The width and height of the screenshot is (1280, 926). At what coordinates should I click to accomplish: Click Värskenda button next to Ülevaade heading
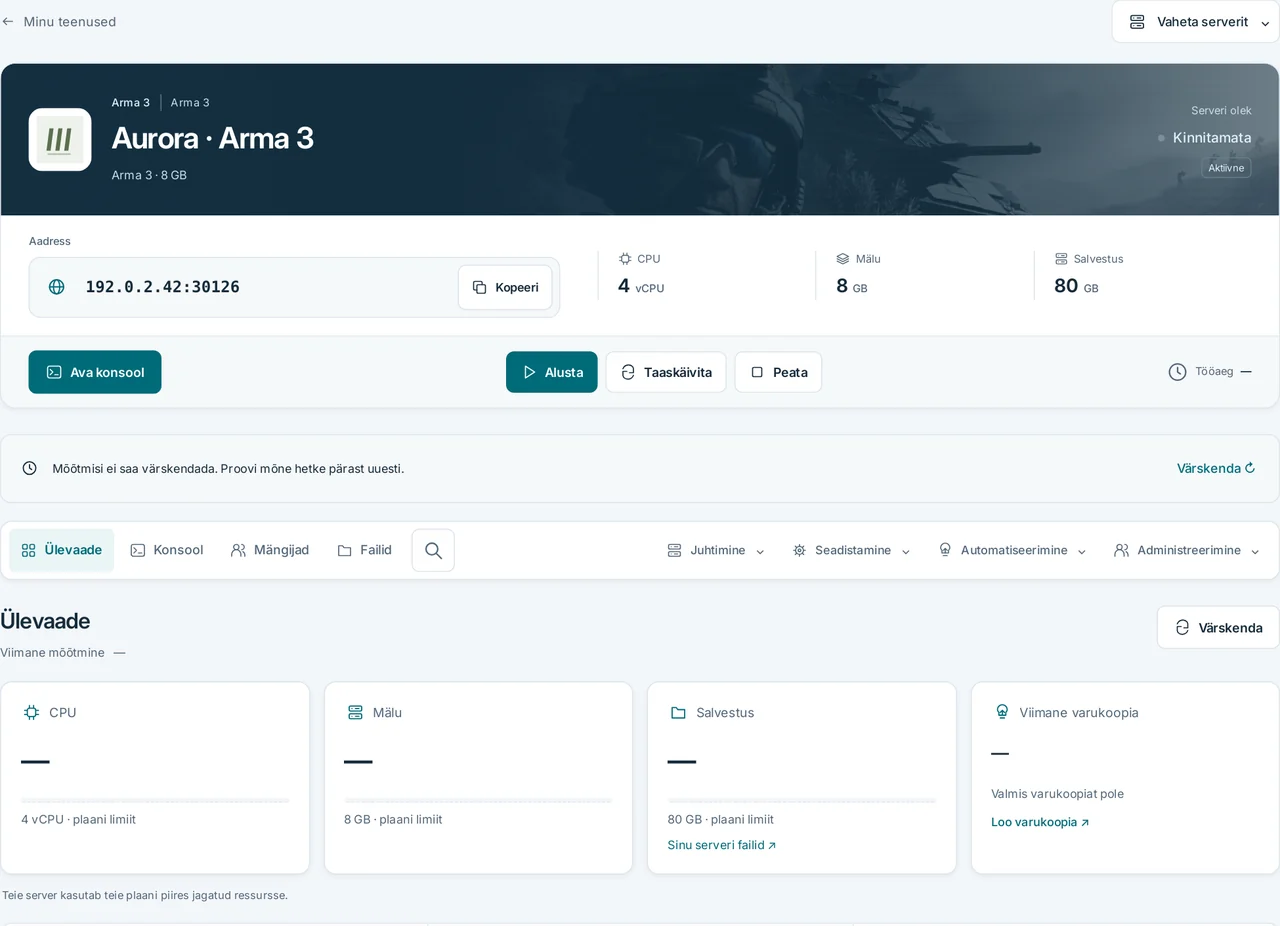coord(1218,627)
